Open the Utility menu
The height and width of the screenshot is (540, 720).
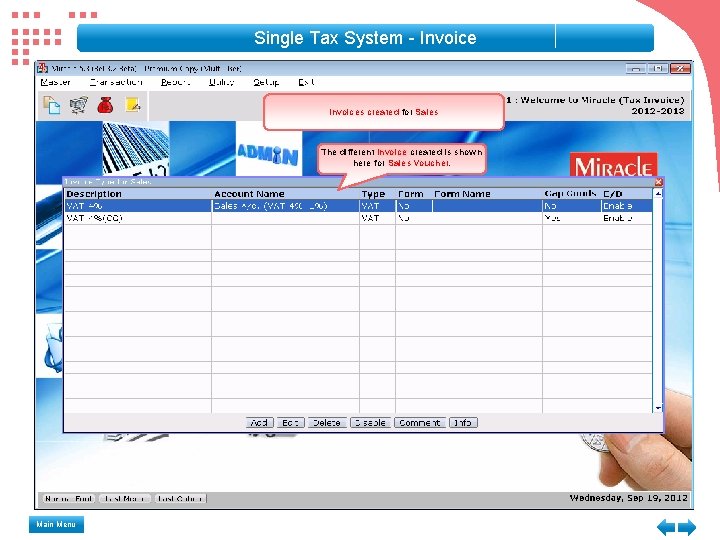click(221, 82)
